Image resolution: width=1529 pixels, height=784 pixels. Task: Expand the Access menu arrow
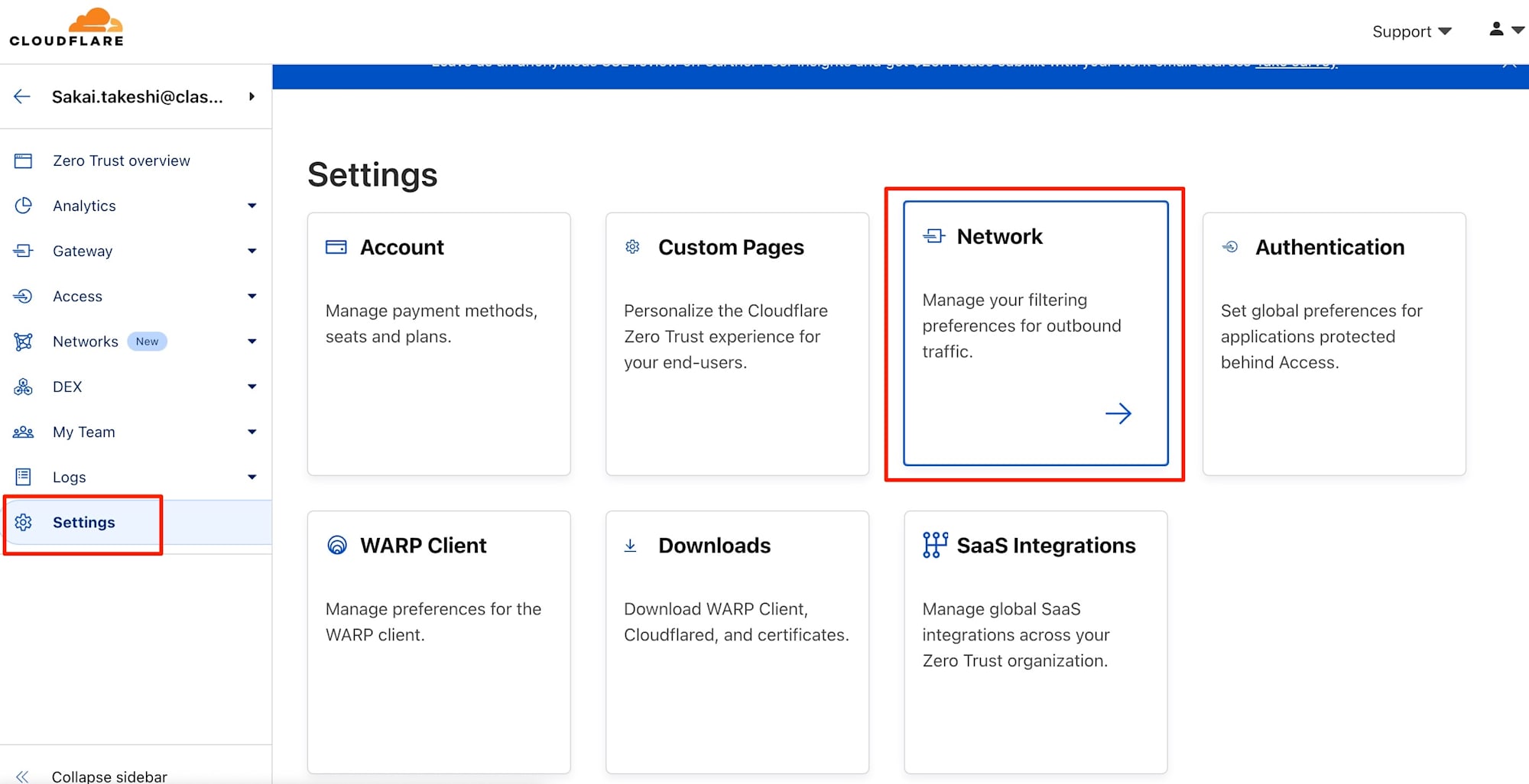click(252, 296)
